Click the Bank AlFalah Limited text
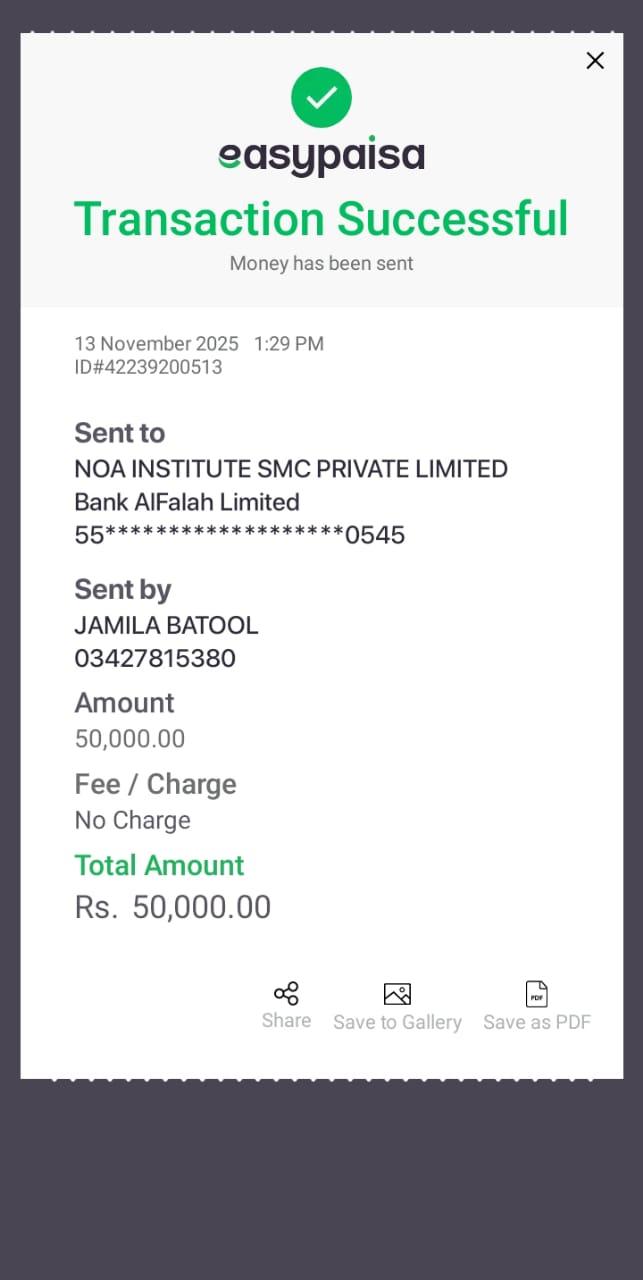Viewport: 643px width, 1280px height. coord(187,501)
